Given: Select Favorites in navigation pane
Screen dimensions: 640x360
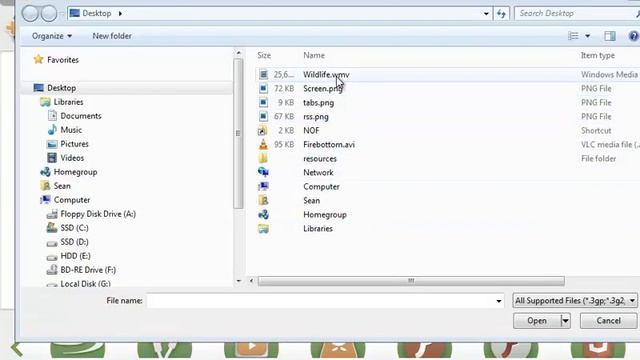Looking at the screenshot, I should coord(56,60).
